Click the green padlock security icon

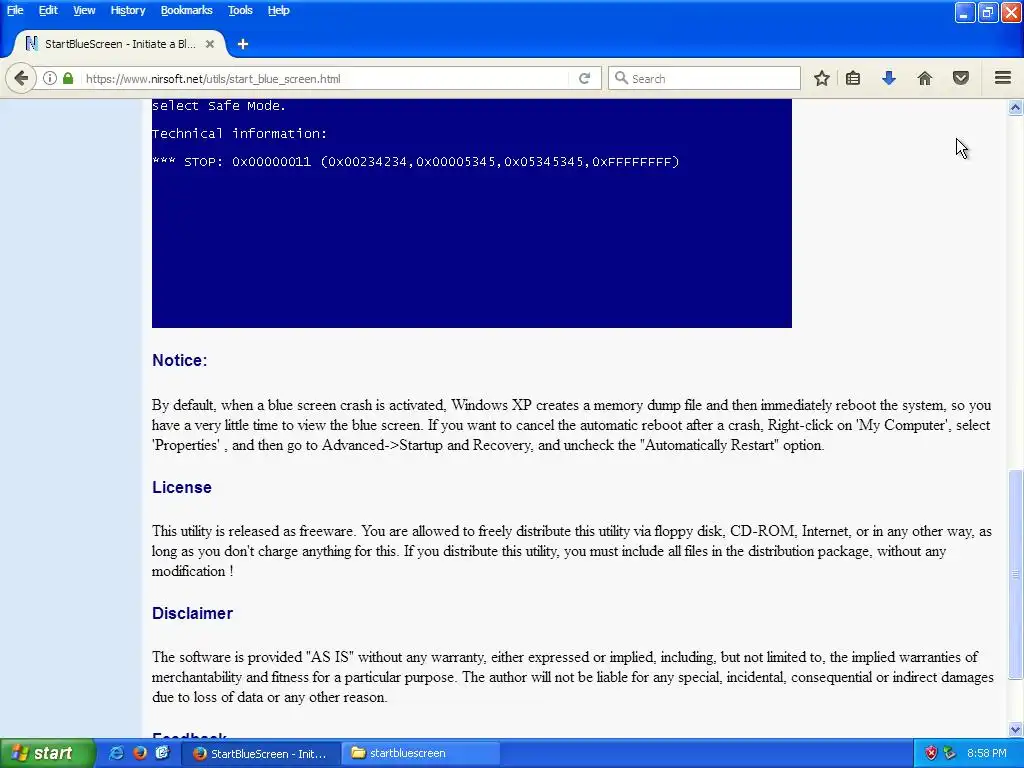68,78
